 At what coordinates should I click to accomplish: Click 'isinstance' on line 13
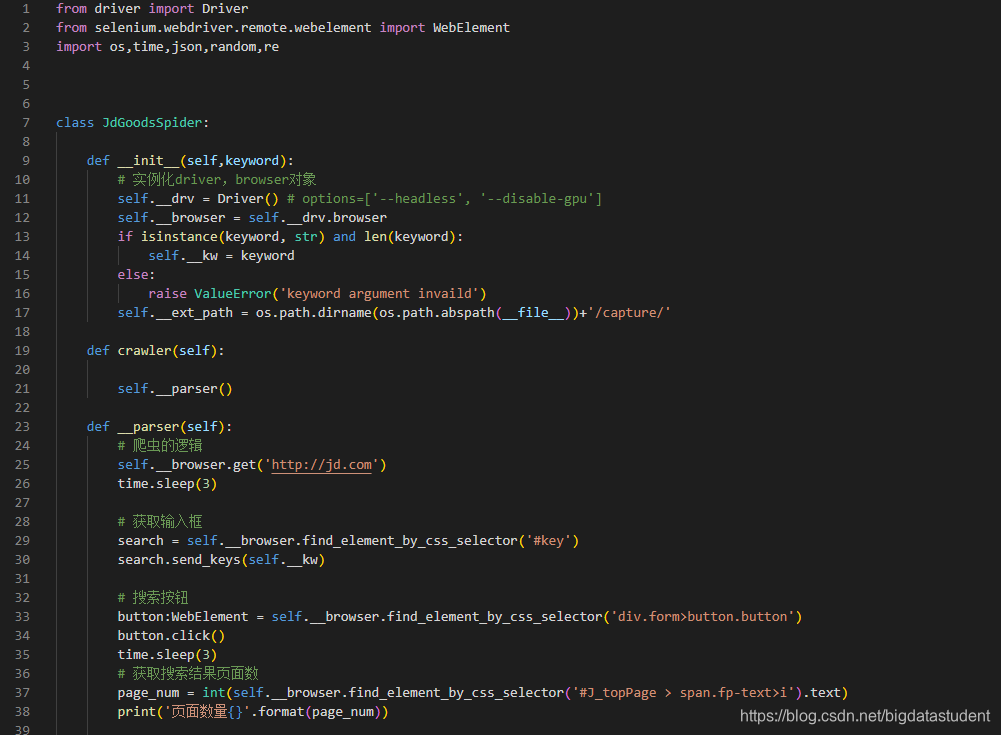pos(179,237)
